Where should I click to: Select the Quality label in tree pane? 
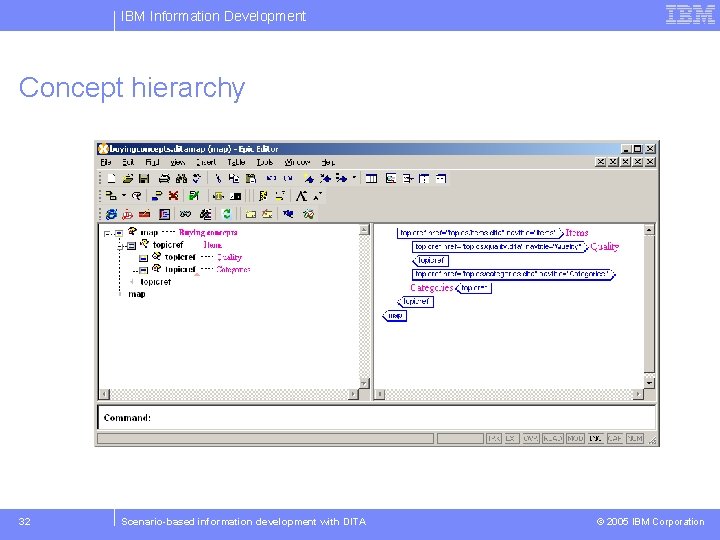(x=229, y=257)
